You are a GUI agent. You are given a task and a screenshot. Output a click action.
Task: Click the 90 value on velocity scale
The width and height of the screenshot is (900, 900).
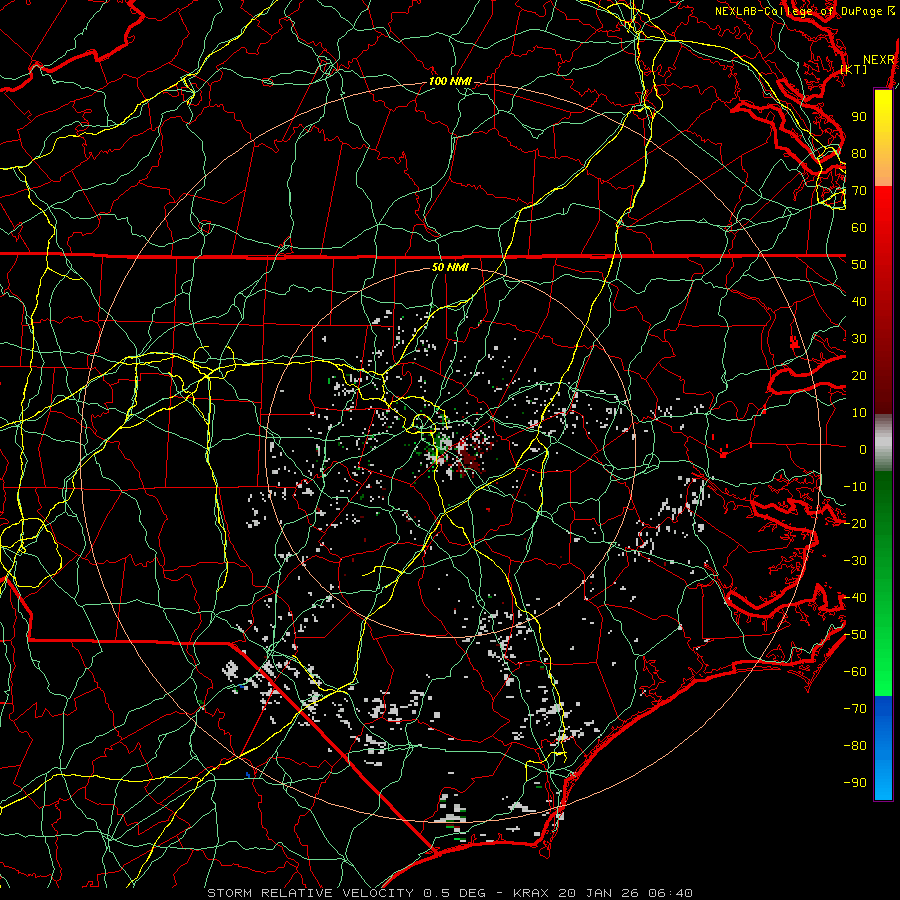pos(859,117)
